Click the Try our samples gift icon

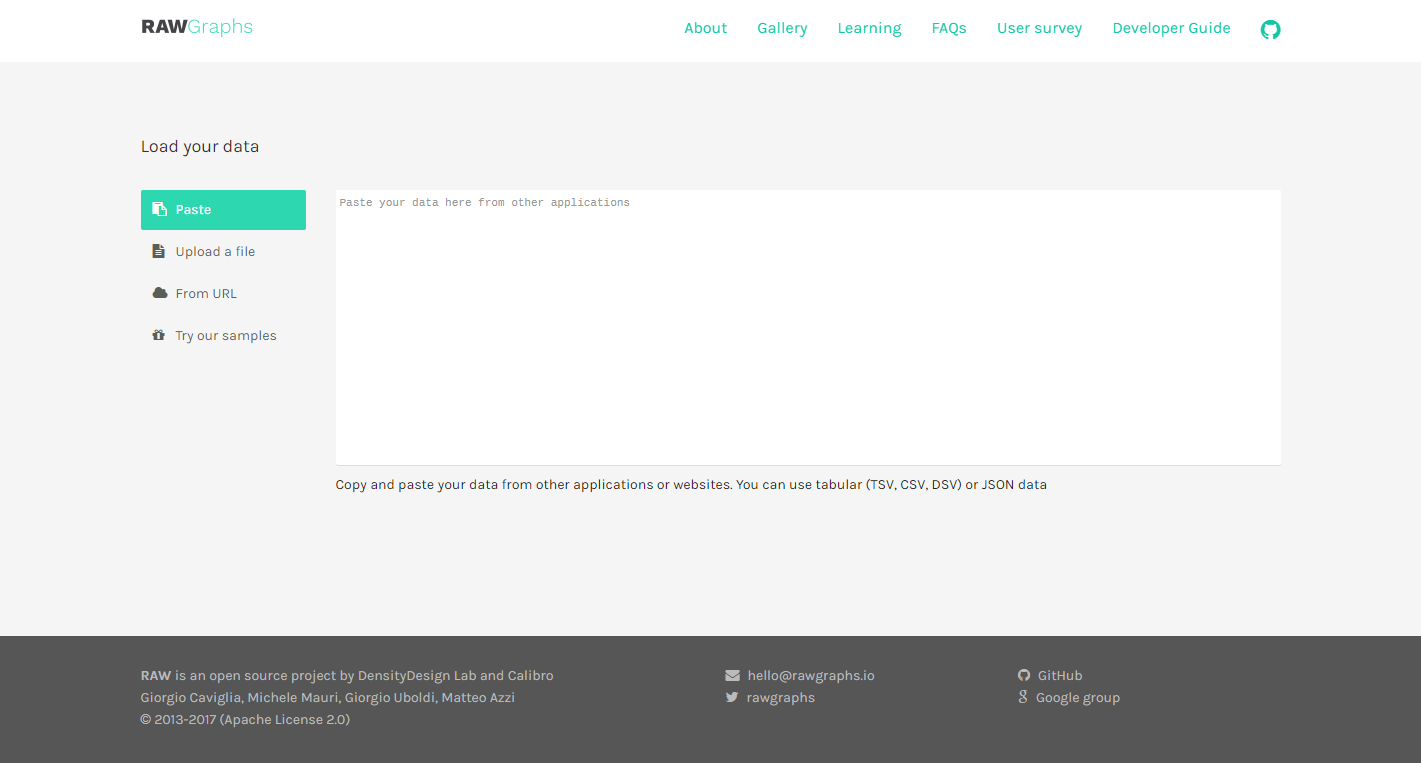158,335
